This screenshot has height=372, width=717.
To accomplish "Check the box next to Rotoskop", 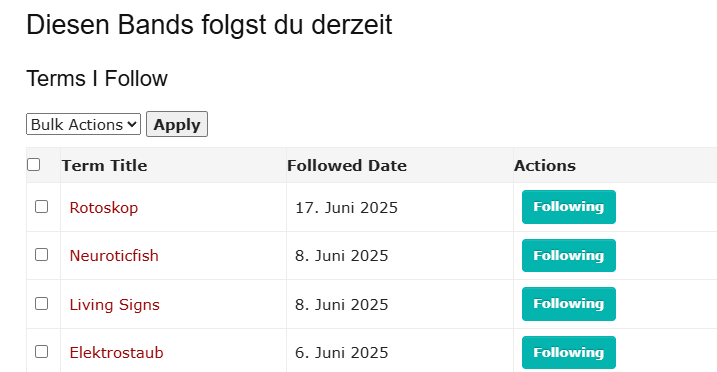I will point(42,207).
